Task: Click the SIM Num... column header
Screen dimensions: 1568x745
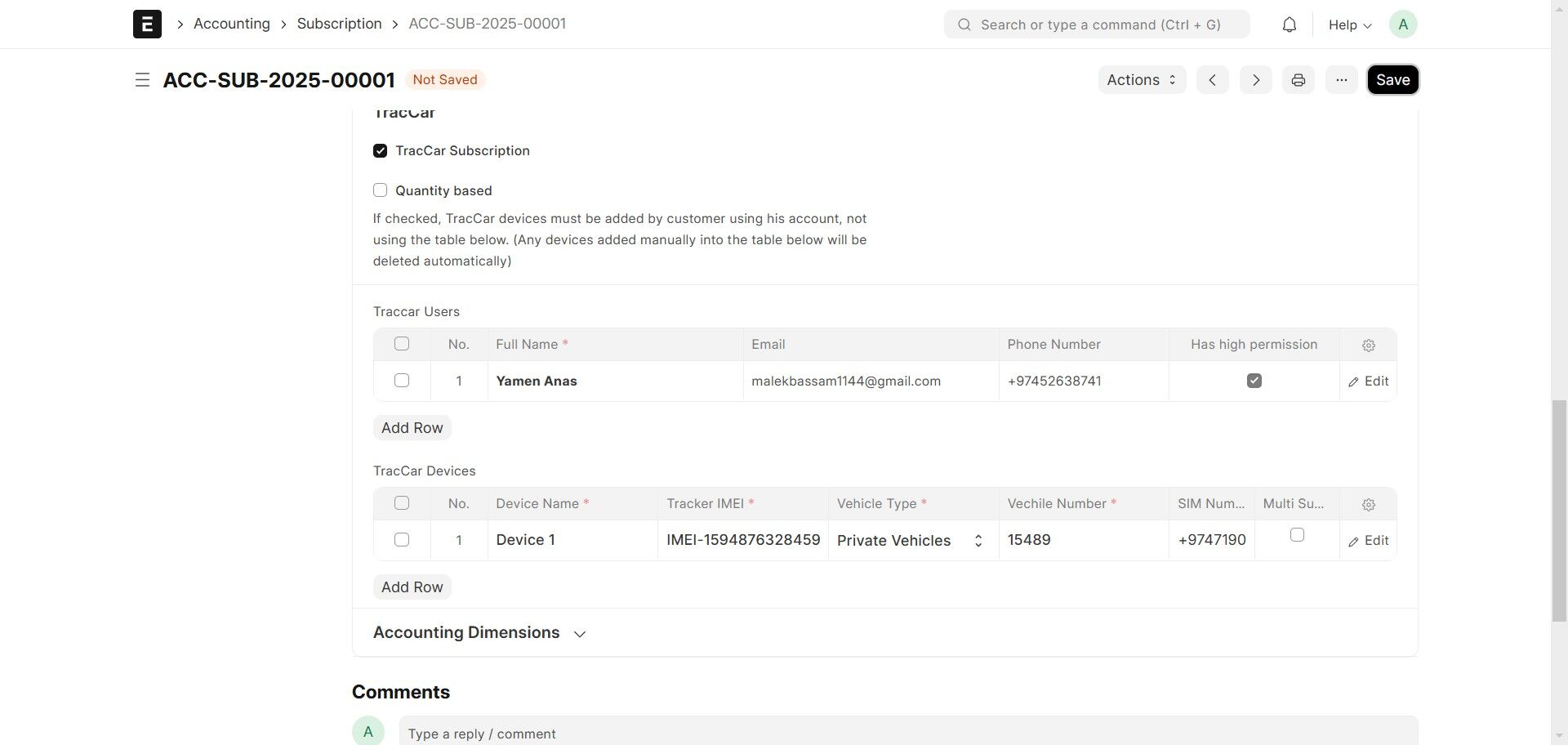Action: coord(1212,504)
